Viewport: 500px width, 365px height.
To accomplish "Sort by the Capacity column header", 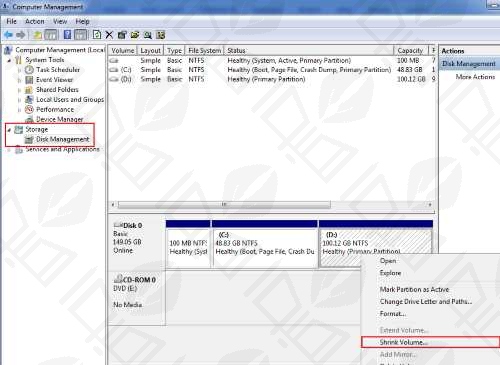I will 411,50.
